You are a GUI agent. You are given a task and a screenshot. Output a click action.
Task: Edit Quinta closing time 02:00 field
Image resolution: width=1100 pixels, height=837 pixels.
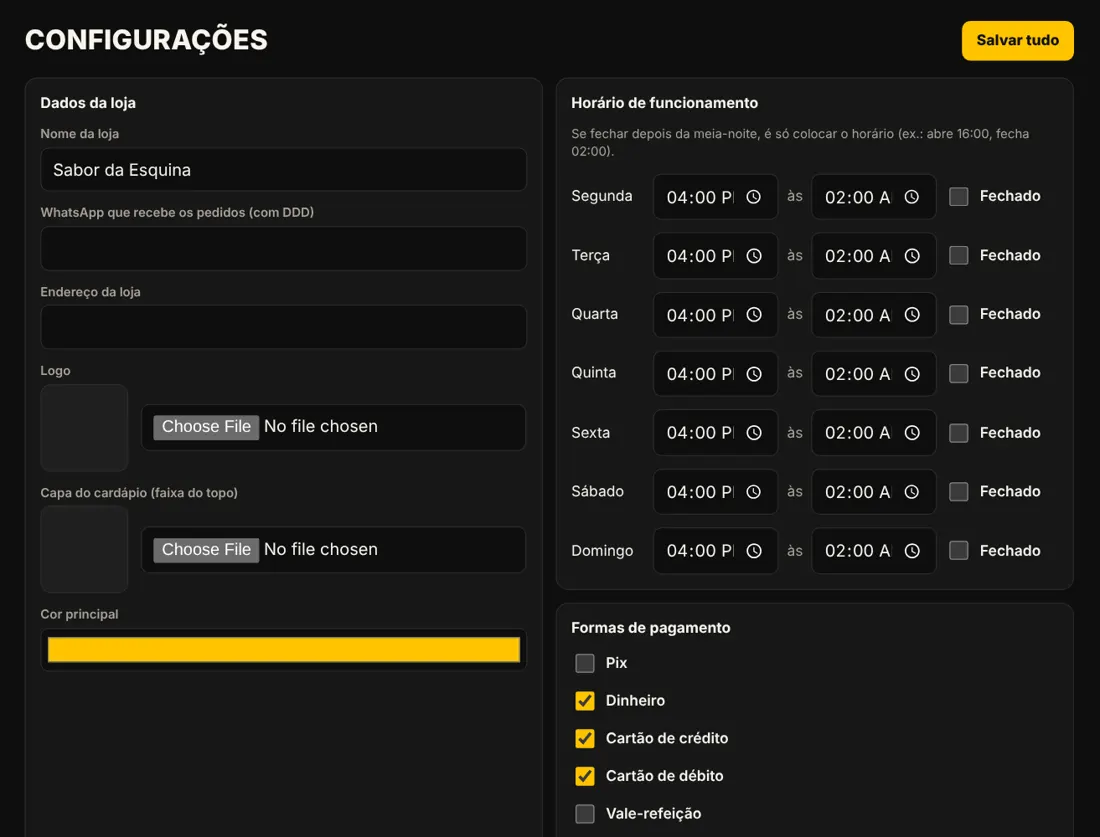[x=873, y=374]
